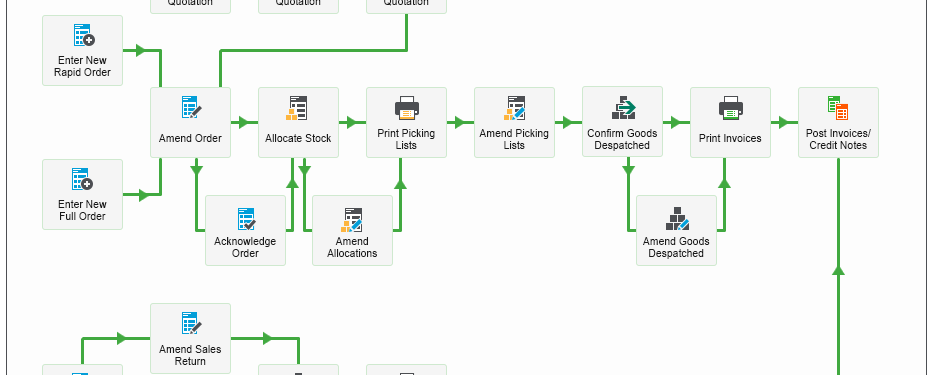Open the Enter New Rapid Order icon

pyautogui.click(x=83, y=35)
